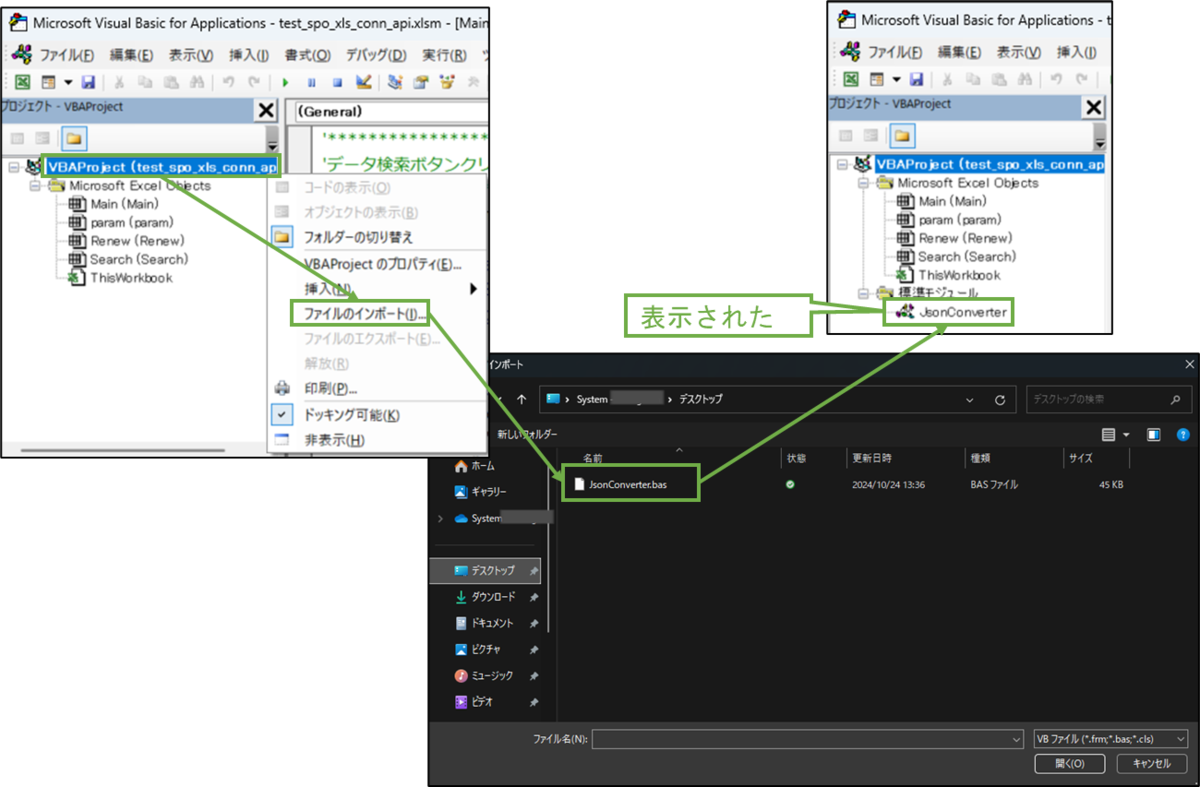
Task: Close the left project explorer panel
Action: pos(266,110)
